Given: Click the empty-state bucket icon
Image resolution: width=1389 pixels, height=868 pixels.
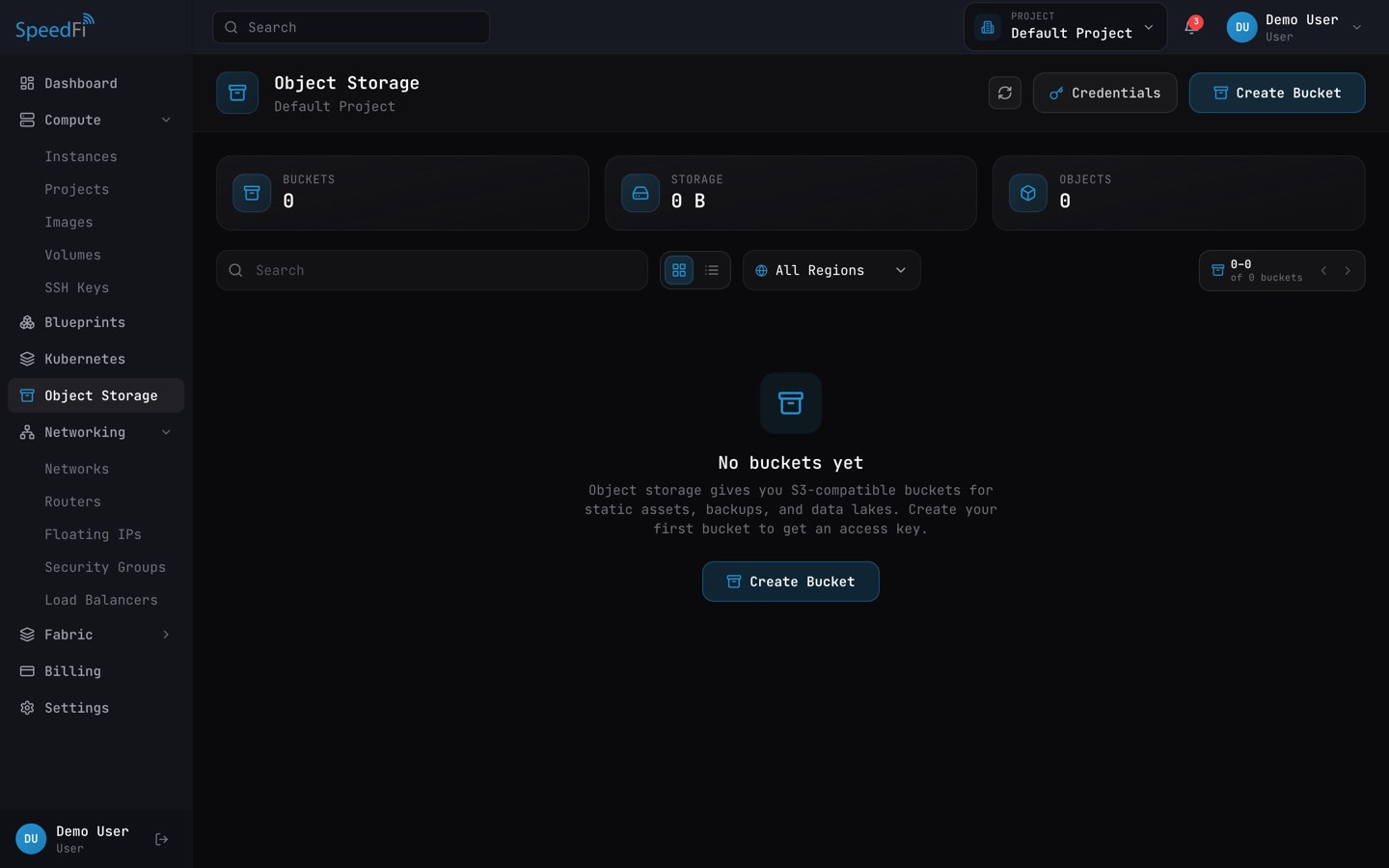Looking at the screenshot, I should point(791,403).
